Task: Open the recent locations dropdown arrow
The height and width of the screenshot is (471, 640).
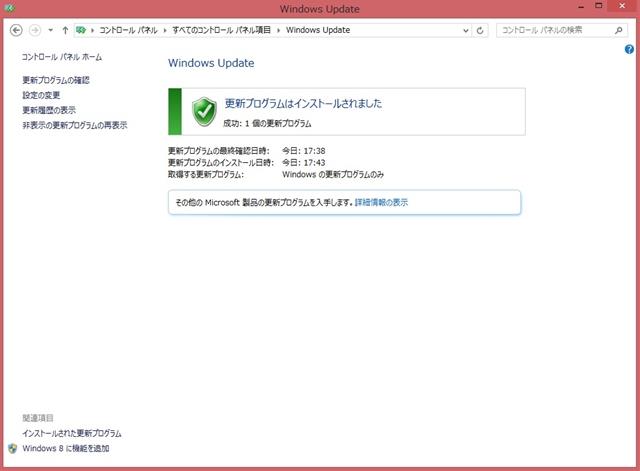Action: 50,30
